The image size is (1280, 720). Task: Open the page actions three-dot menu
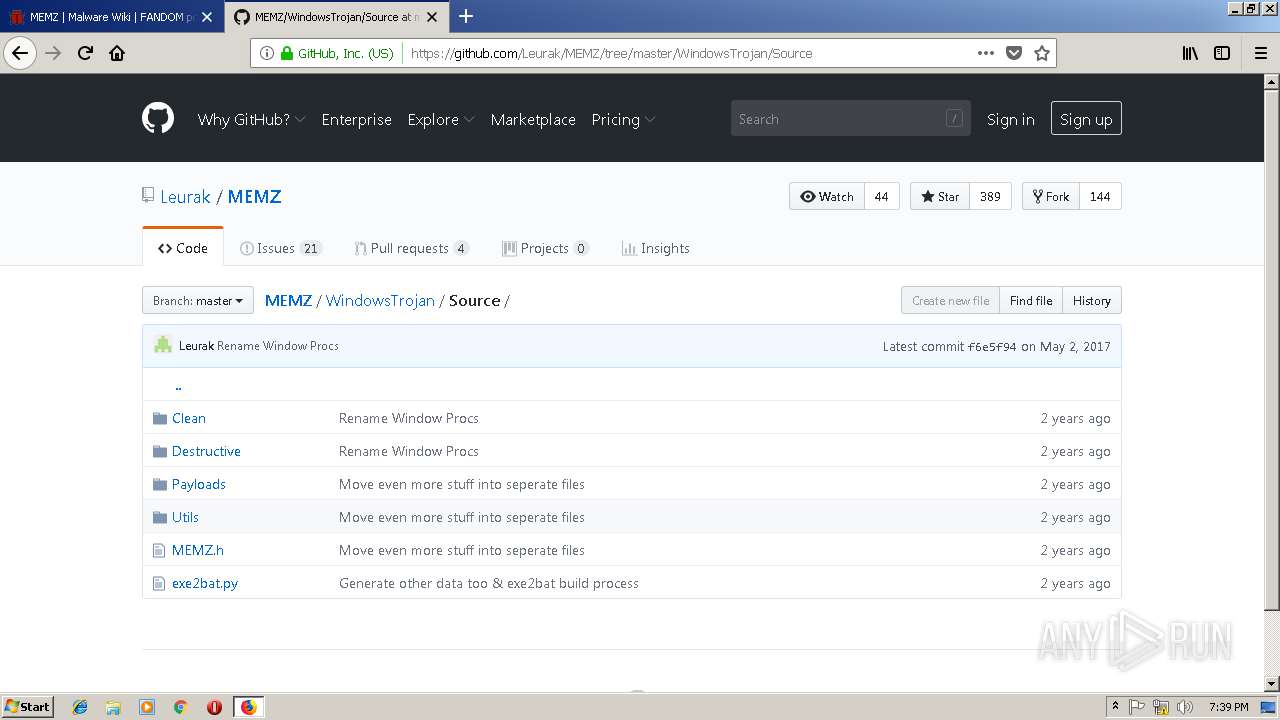[986, 54]
